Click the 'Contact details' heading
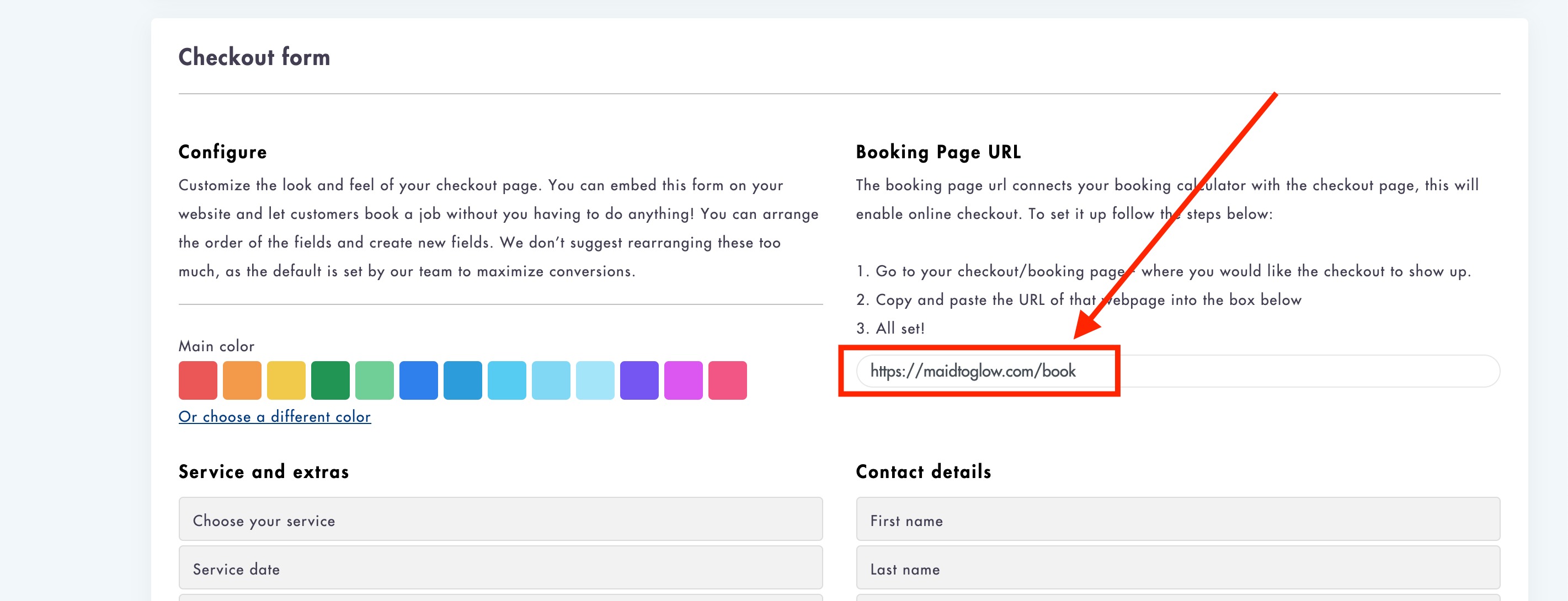The height and width of the screenshot is (601, 1568). point(924,472)
